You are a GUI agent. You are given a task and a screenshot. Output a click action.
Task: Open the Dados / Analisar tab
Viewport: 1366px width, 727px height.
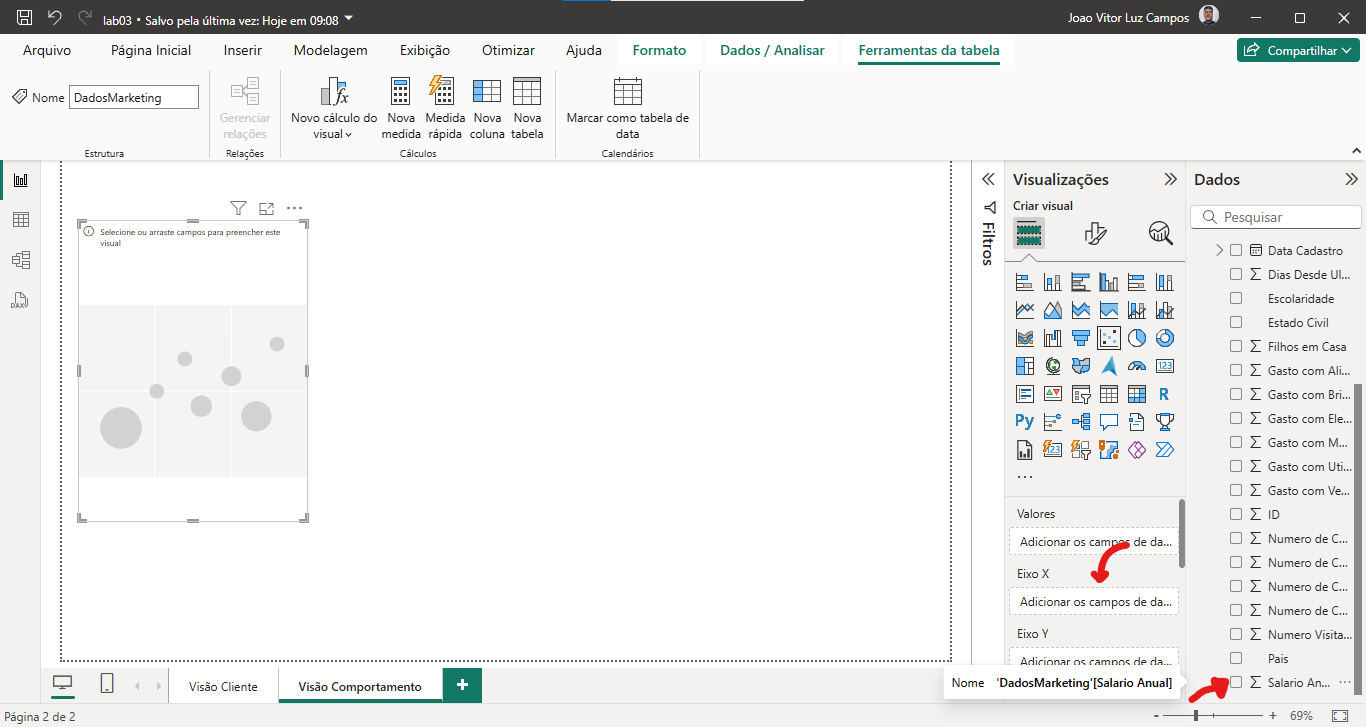[x=772, y=50]
